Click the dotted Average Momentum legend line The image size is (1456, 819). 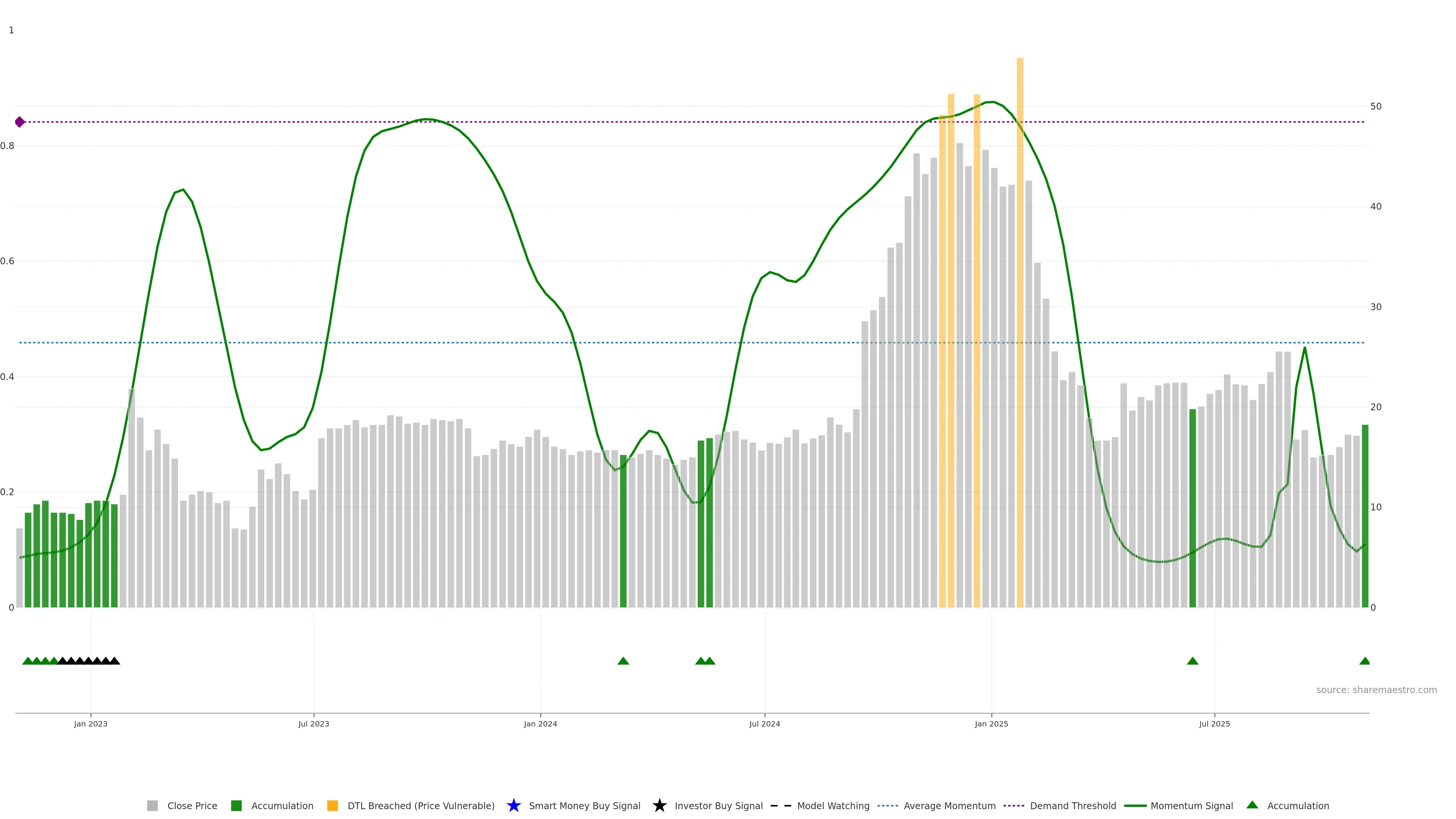(887, 805)
